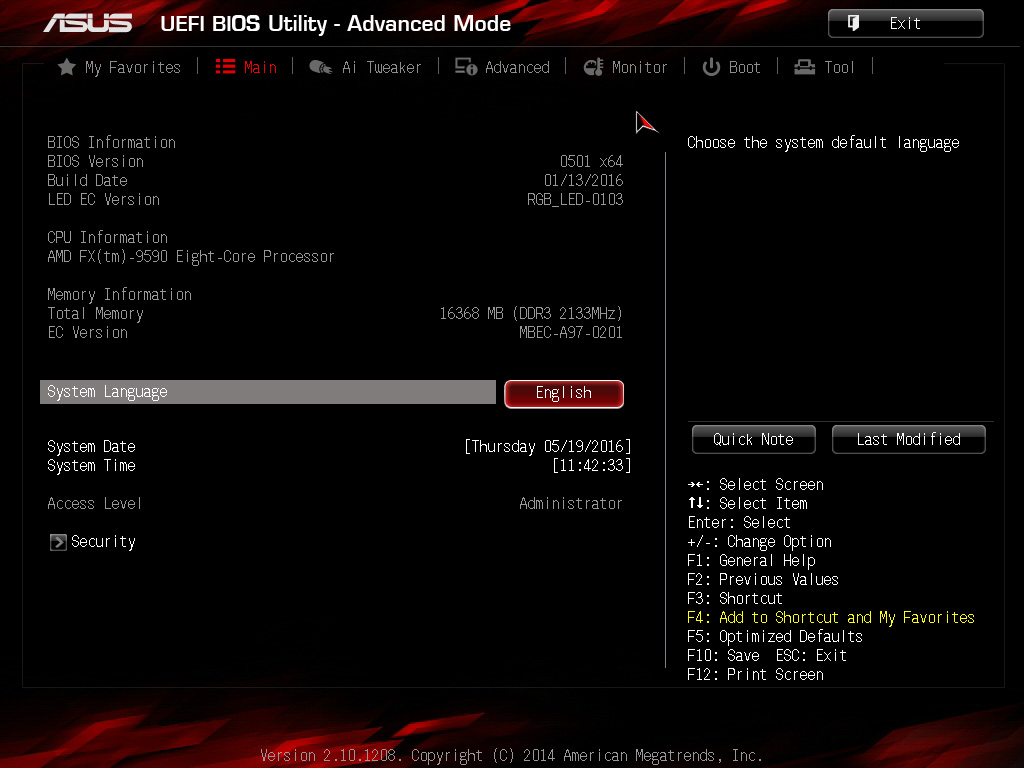The width and height of the screenshot is (1024, 768).
Task: Open Quick Note
Action: [754, 440]
